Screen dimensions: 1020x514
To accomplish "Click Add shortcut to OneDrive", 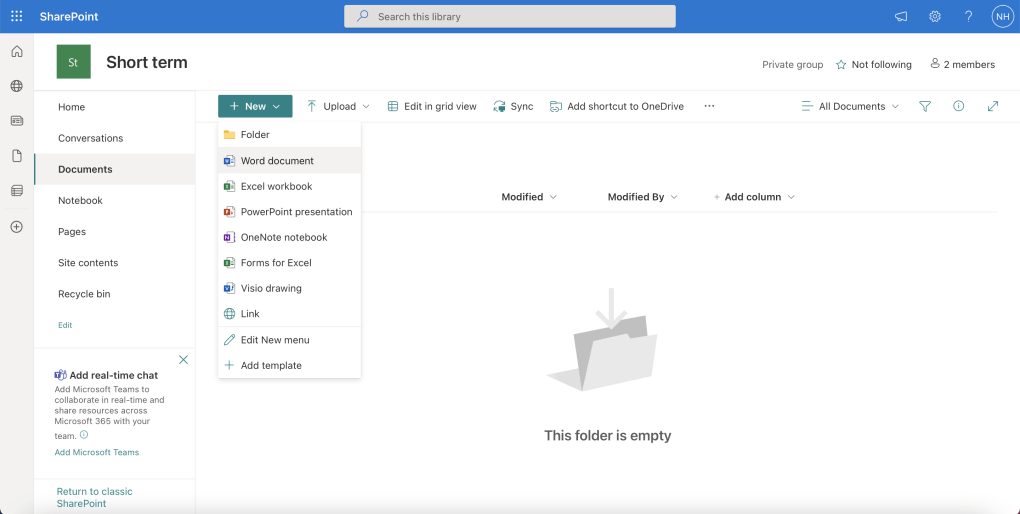I will click(617, 106).
